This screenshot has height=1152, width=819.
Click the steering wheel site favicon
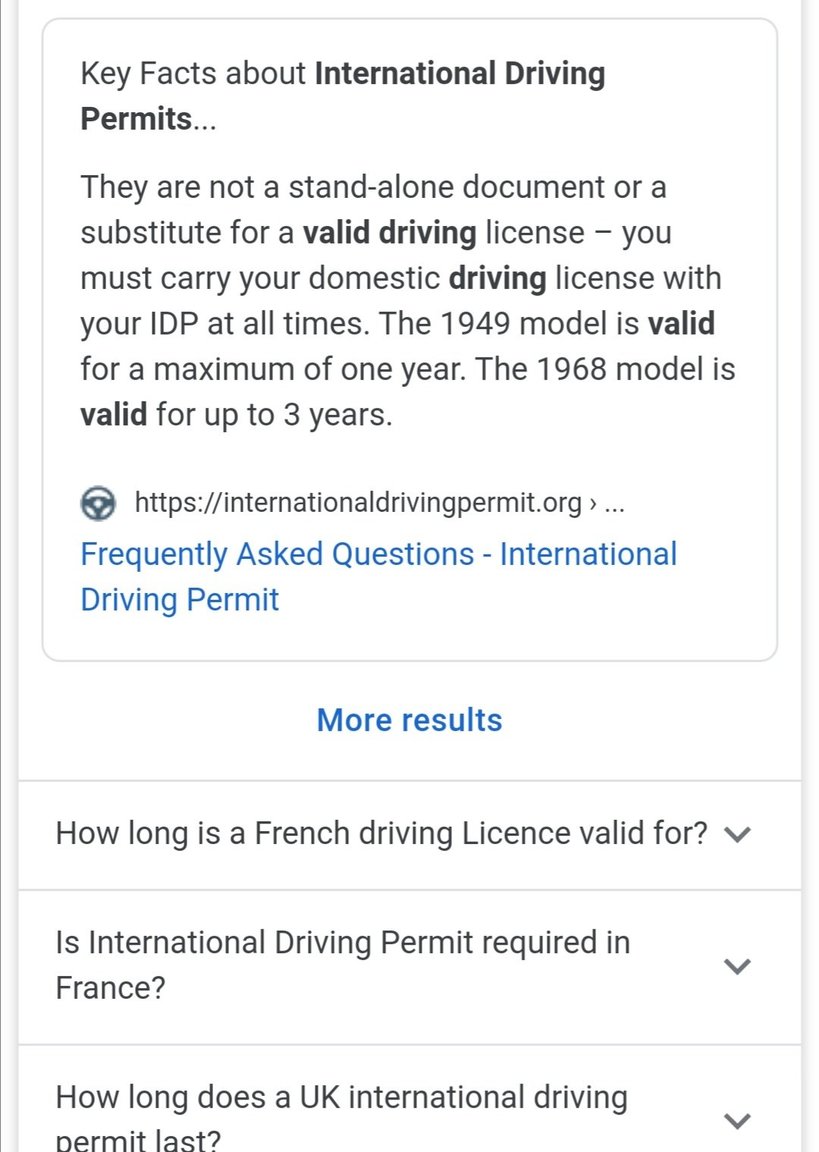point(98,503)
